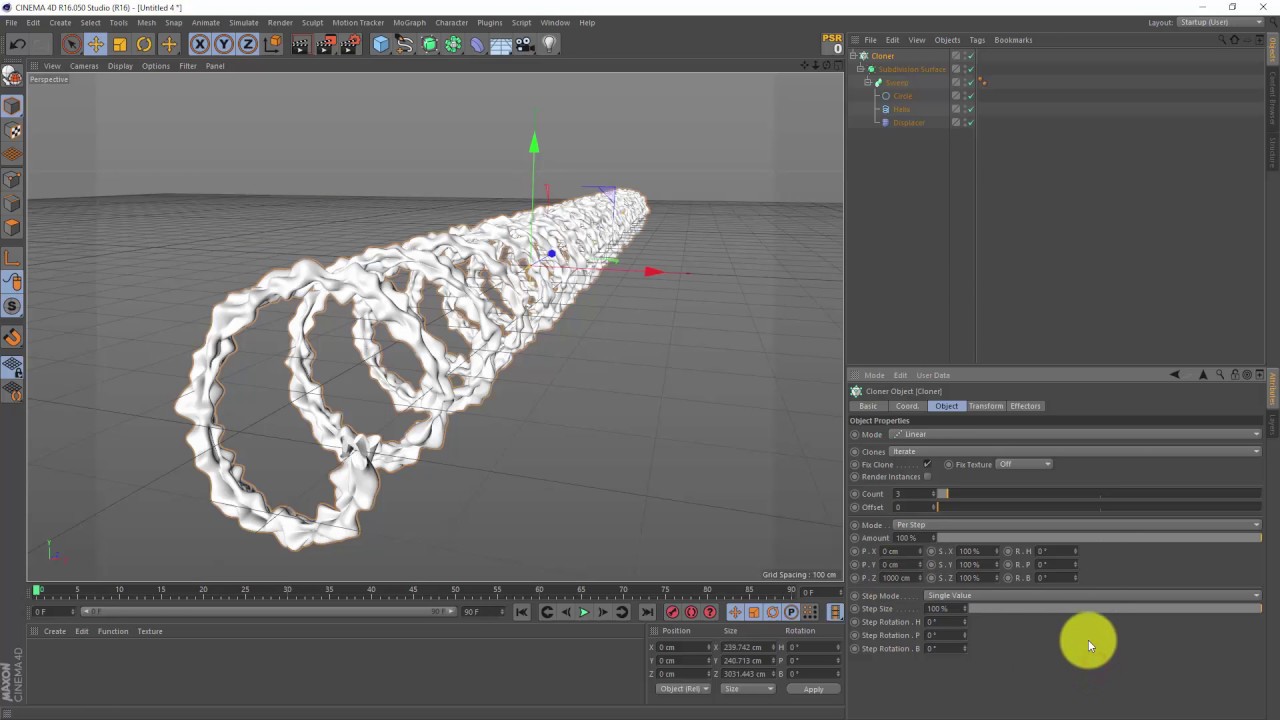
Task: Toggle the coordinate system icon
Action: pyautogui.click(x=272, y=44)
